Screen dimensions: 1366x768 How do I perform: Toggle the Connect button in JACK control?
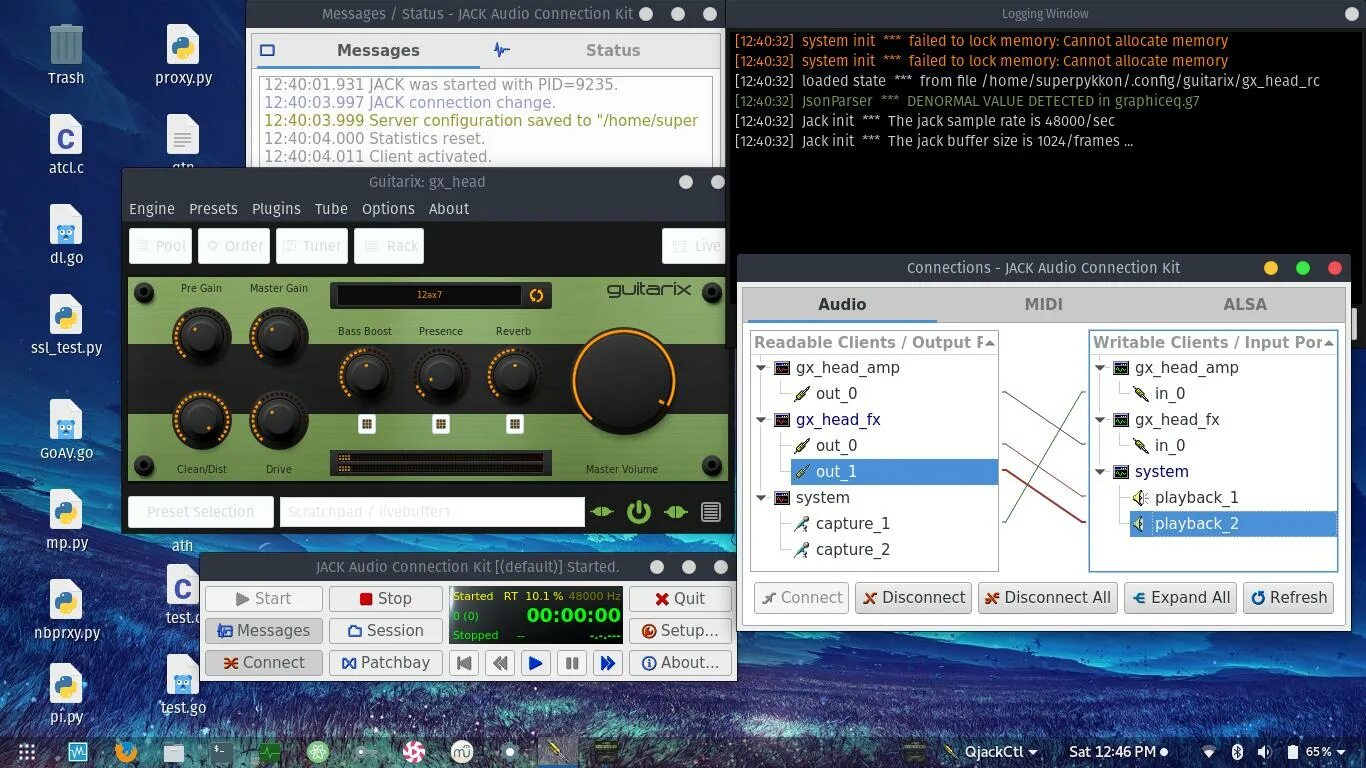264,663
